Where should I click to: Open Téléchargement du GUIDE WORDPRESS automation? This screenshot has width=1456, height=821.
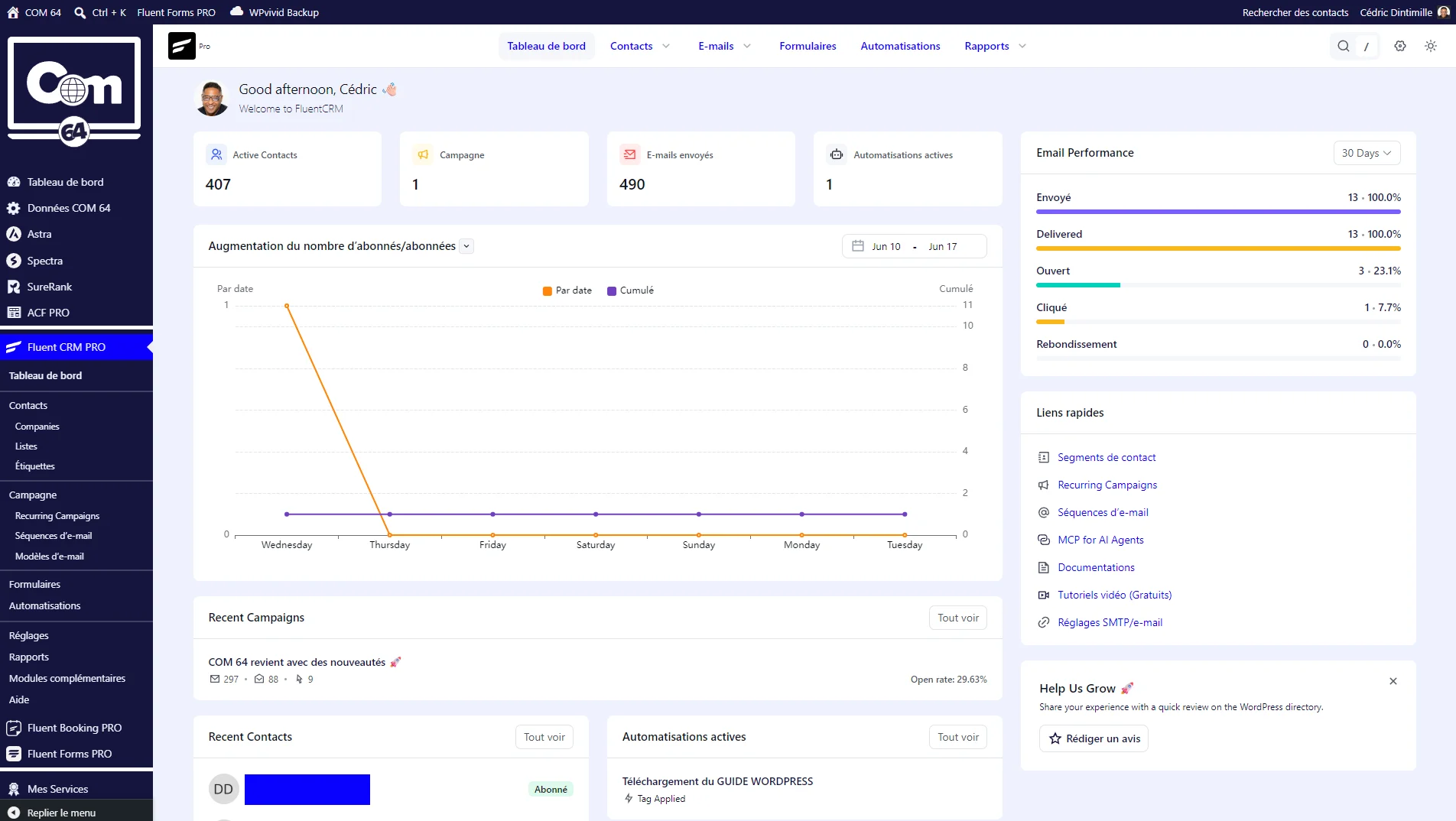(x=717, y=781)
